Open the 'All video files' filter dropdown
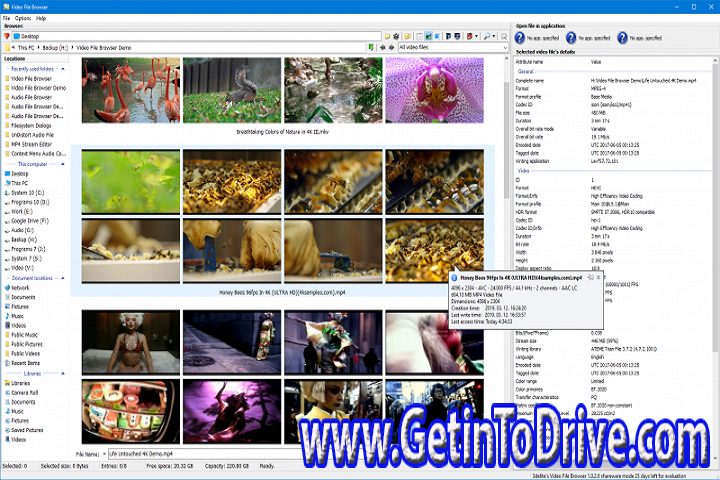Image resolution: width=720 pixels, height=480 pixels. [x=505, y=47]
